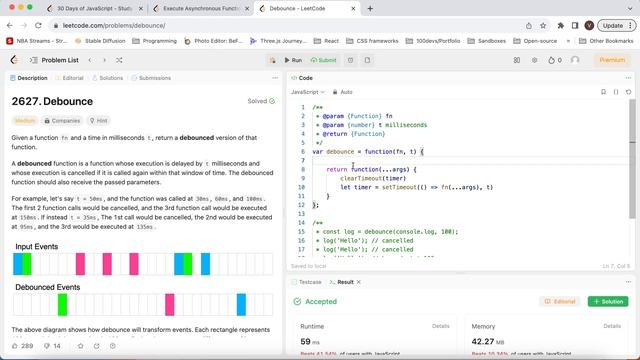Open the CSS frameworks bookmarks folder

pos(372,41)
